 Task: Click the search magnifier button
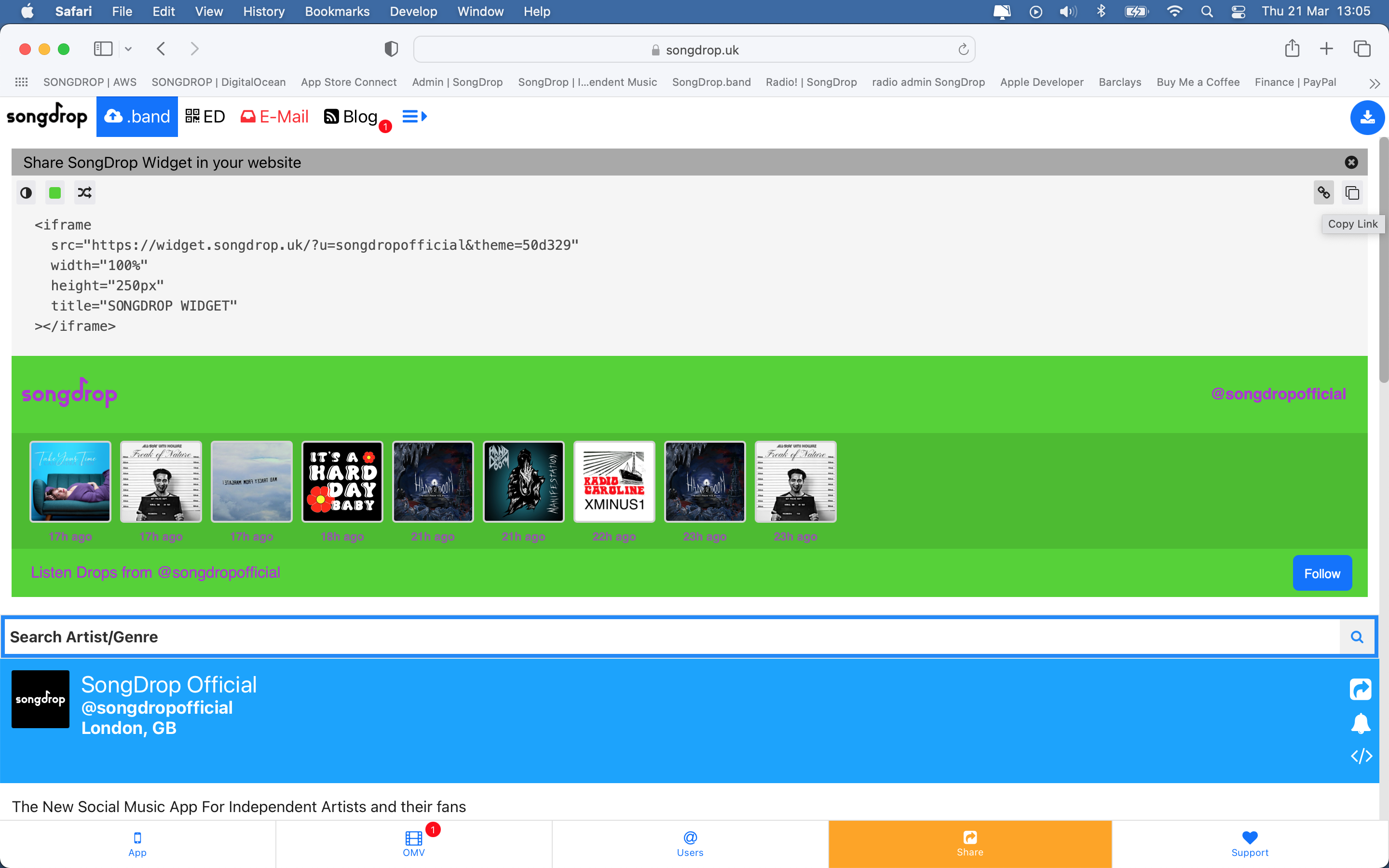pyautogui.click(x=1357, y=637)
